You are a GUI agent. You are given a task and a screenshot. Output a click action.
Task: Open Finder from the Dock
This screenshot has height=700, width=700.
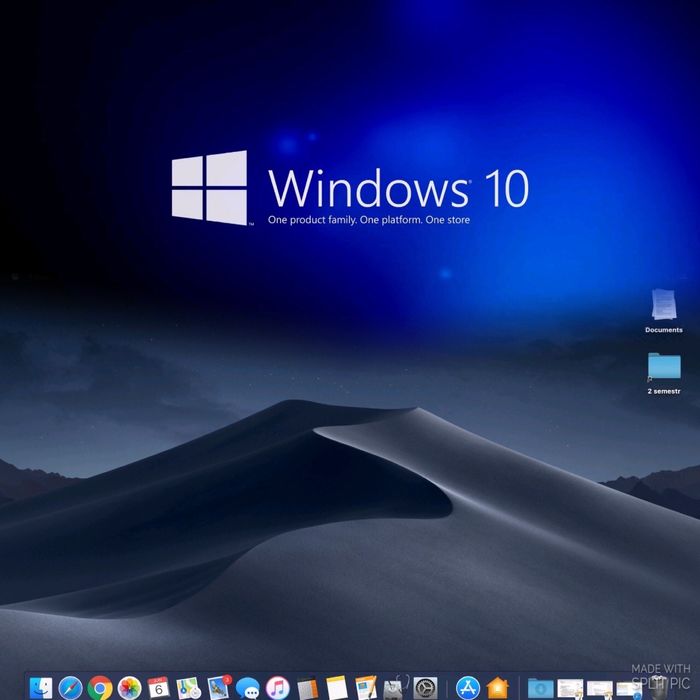41,688
